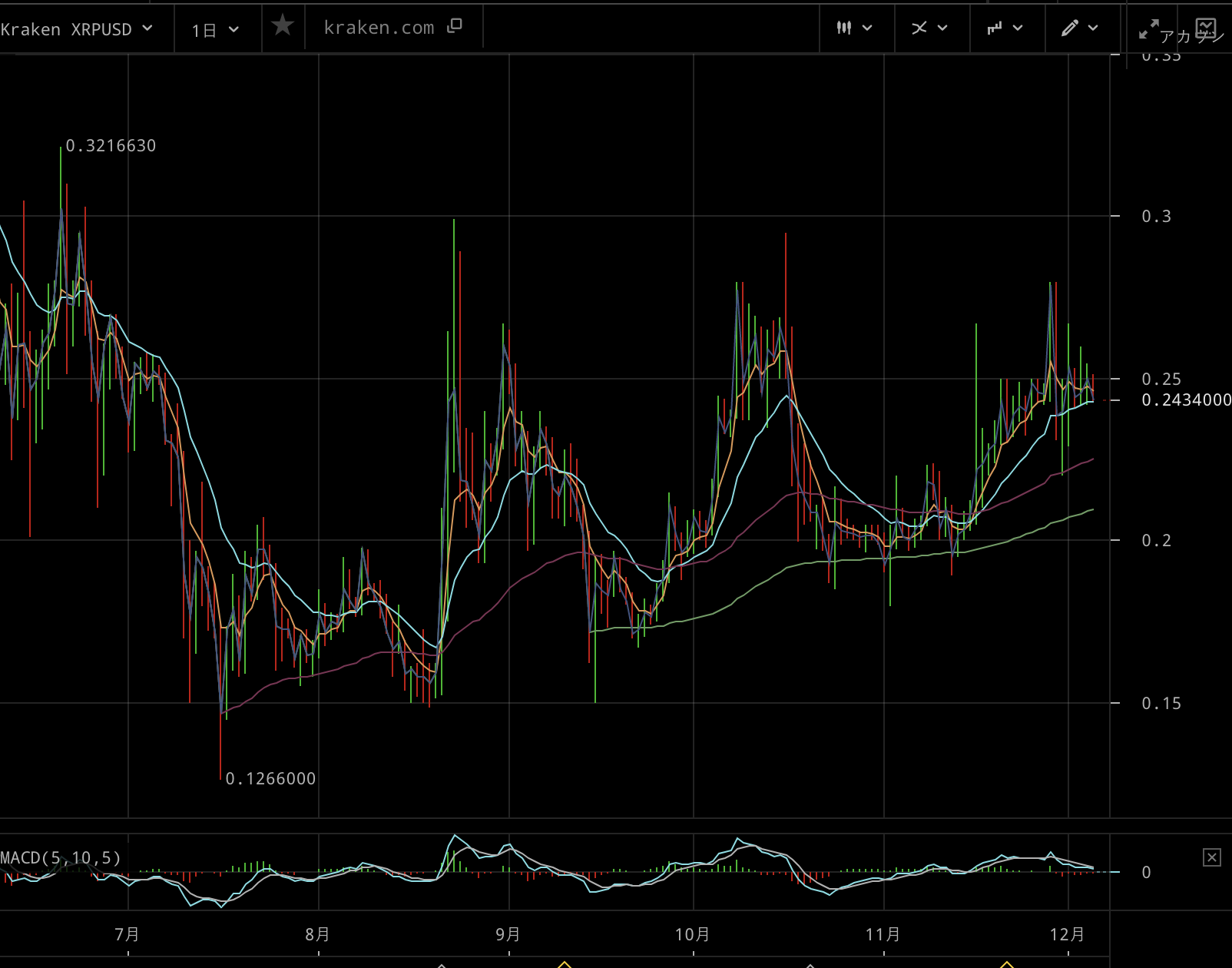This screenshot has height=968, width=1232.
Task: Click the MACD zero axis label
Action: click(x=1146, y=873)
